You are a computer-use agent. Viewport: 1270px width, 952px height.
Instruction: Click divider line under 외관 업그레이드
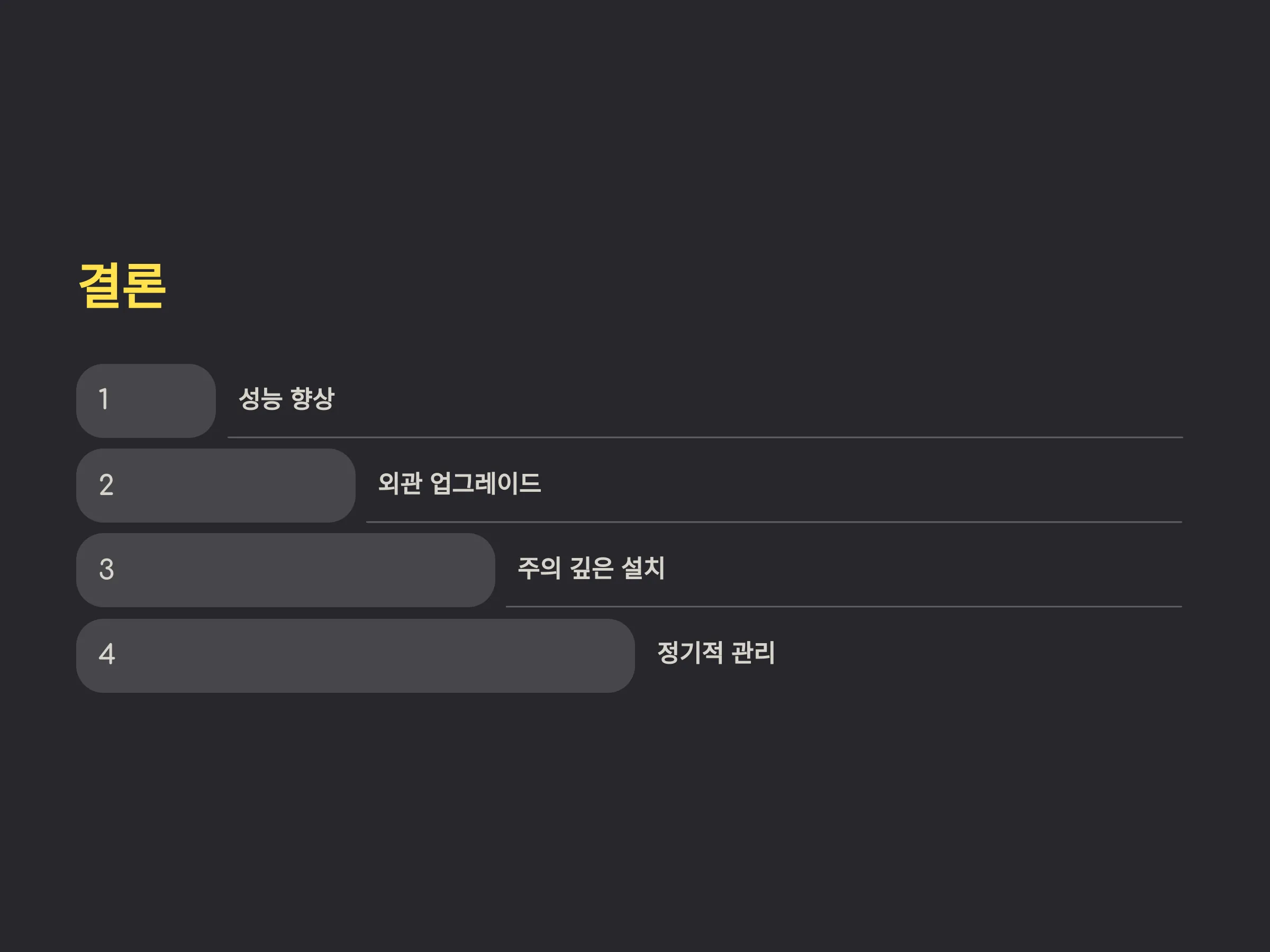[774, 522]
